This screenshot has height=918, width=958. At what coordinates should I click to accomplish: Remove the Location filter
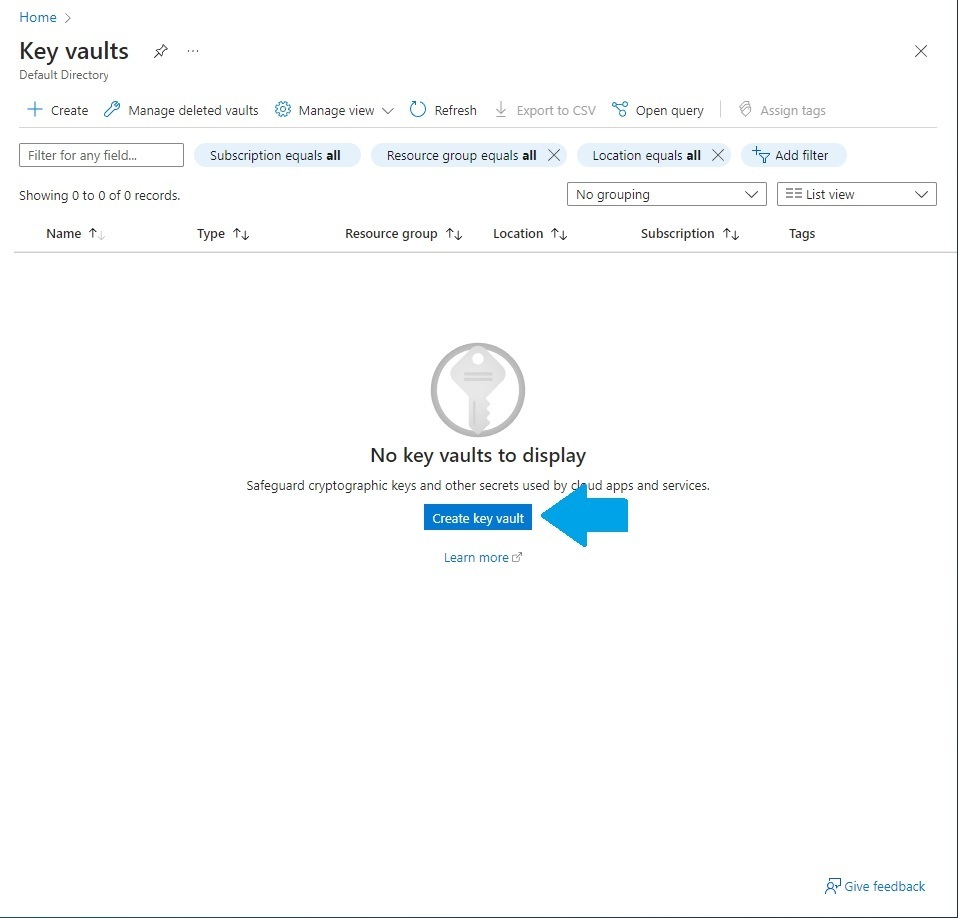point(718,155)
